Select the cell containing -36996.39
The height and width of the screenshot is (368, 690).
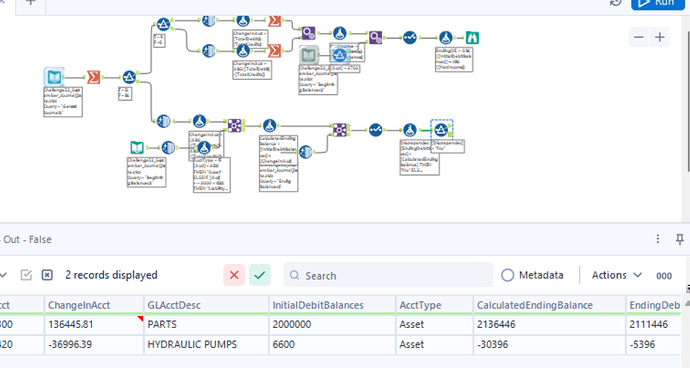pos(94,344)
